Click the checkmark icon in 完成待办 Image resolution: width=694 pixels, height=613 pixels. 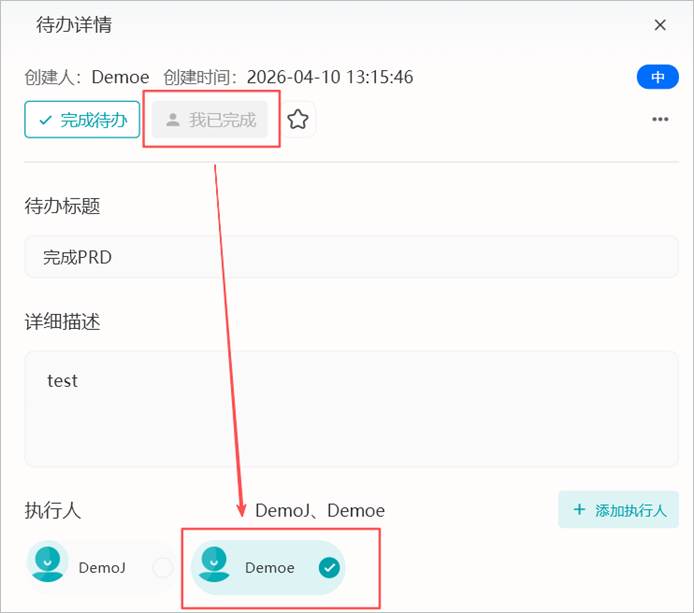[46, 120]
